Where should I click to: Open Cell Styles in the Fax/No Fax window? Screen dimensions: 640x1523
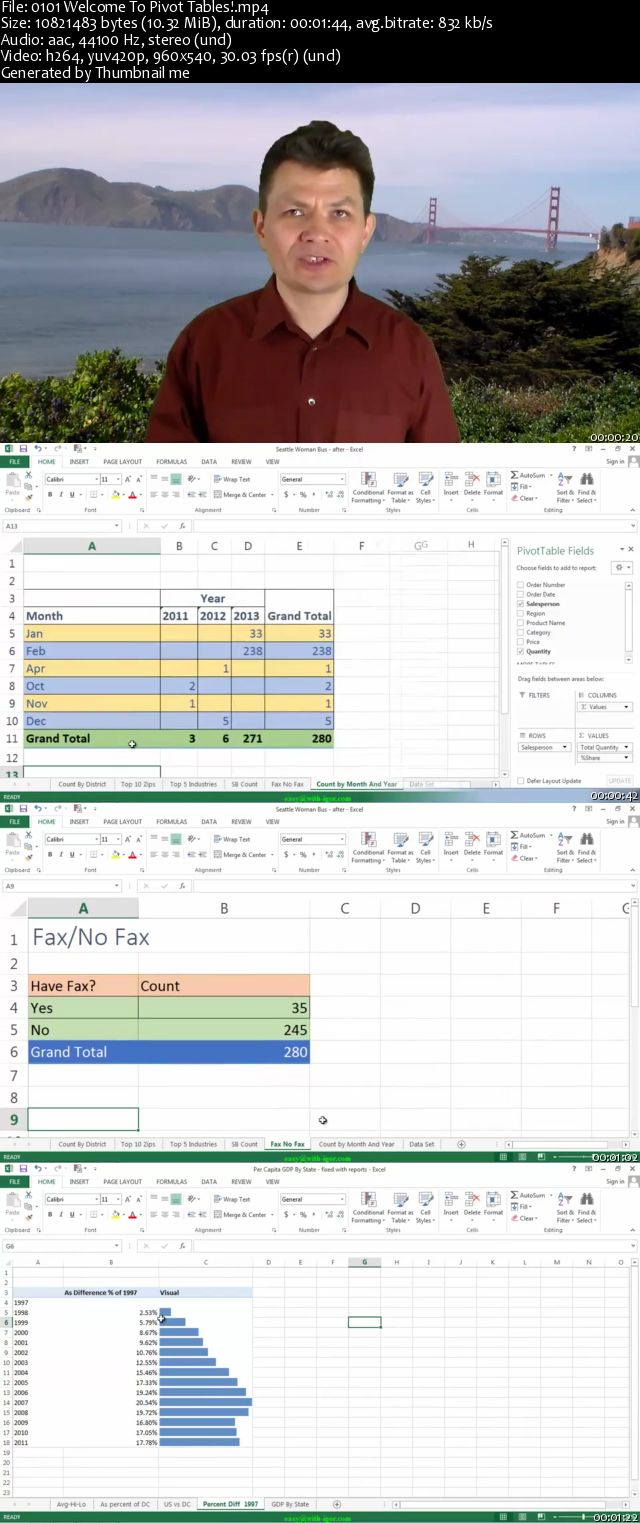(x=425, y=847)
